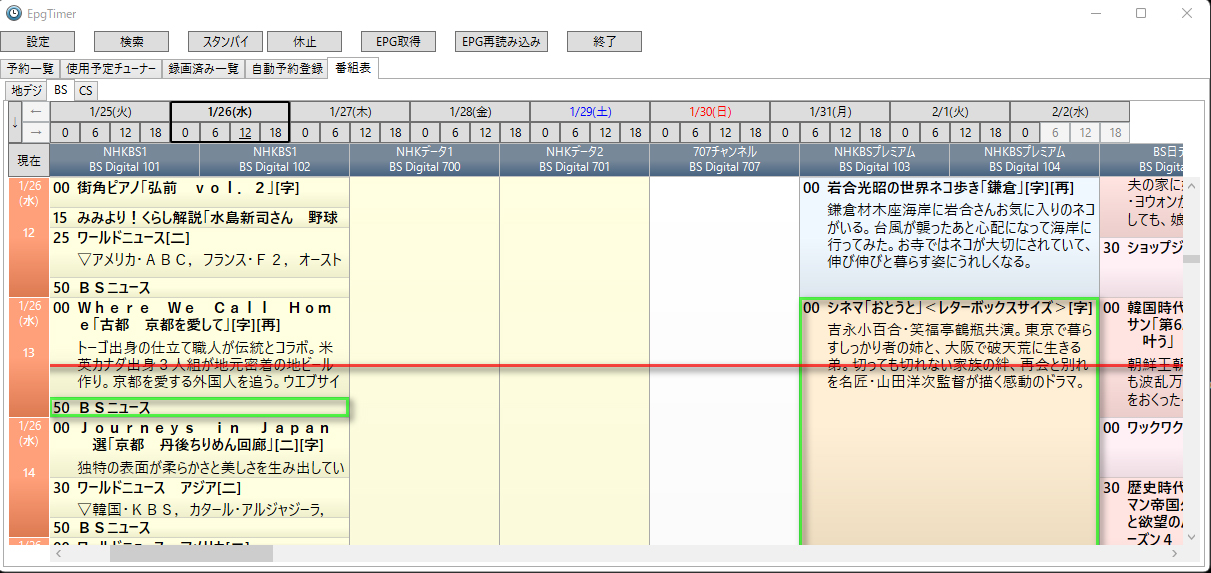Jump to date 1/27(木)
The width and height of the screenshot is (1211, 573).
tap(350, 112)
